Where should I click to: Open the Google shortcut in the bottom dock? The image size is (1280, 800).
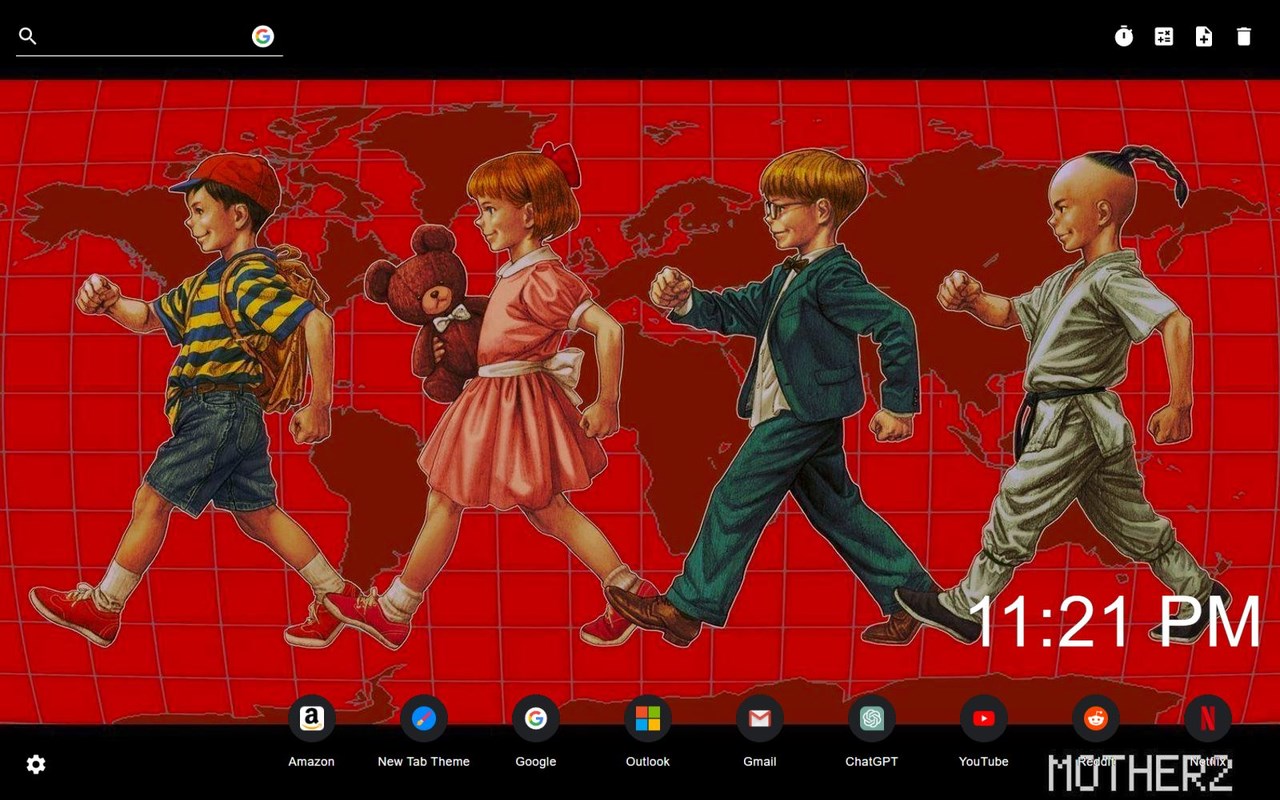536,719
